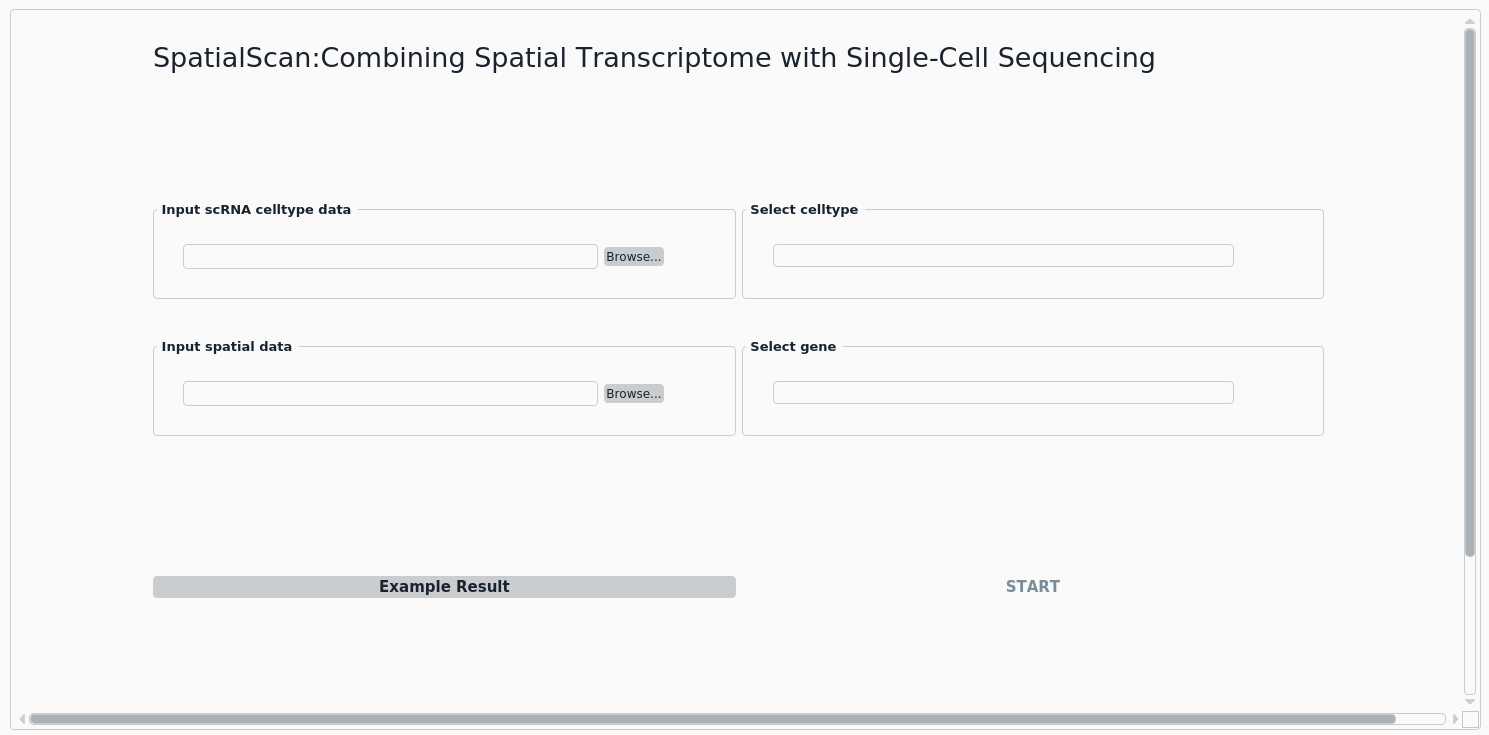Click the SpatialScan page heading
The height and width of the screenshot is (735, 1489).
click(654, 58)
